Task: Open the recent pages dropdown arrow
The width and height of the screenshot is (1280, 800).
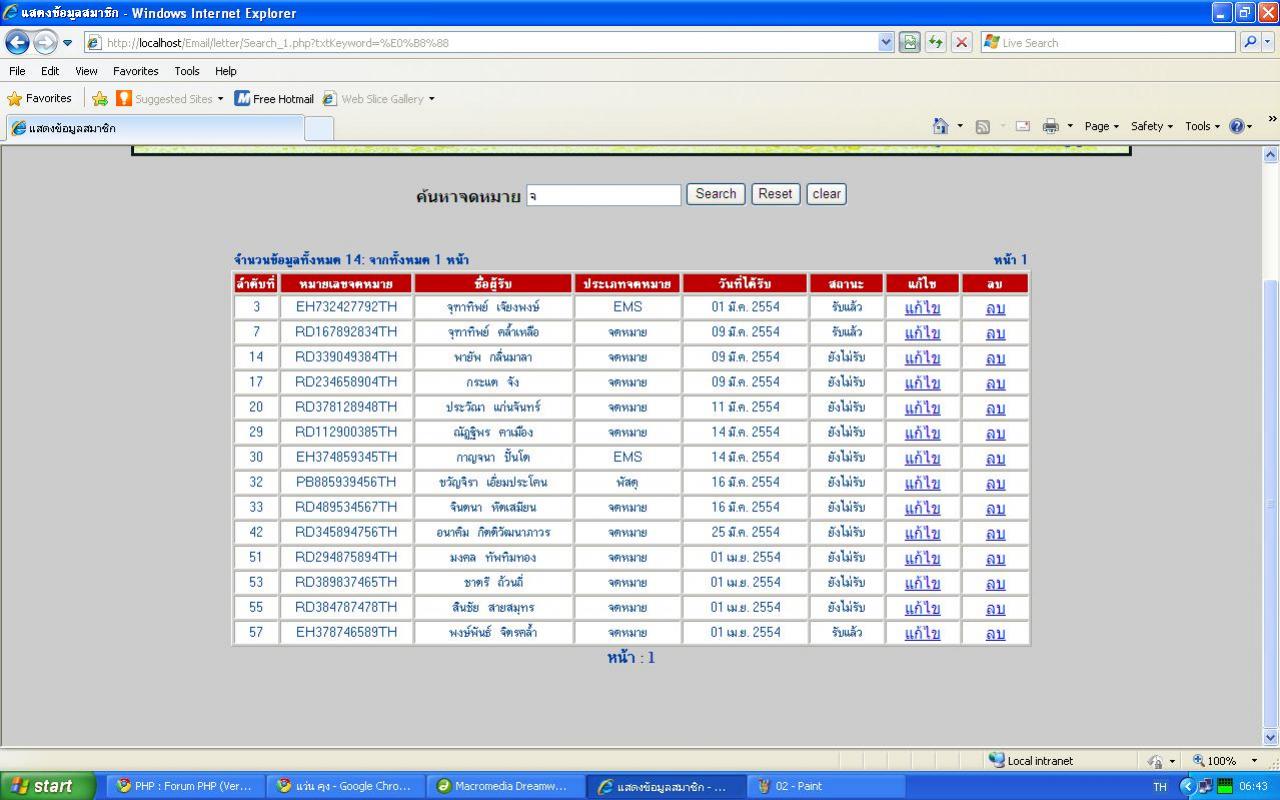Action: click(x=68, y=43)
